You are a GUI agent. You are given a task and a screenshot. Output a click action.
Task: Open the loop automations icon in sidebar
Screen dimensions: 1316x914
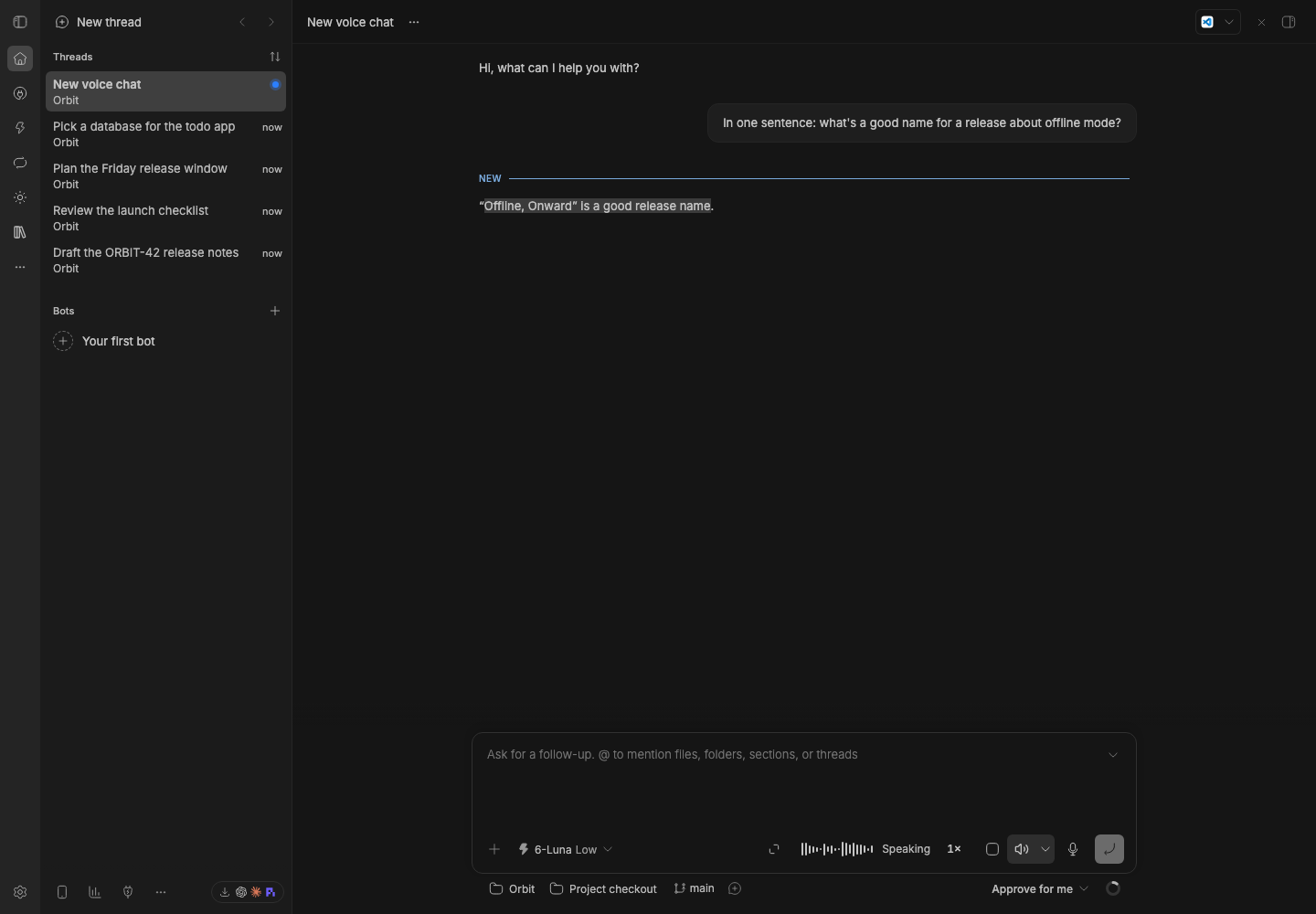20,163
